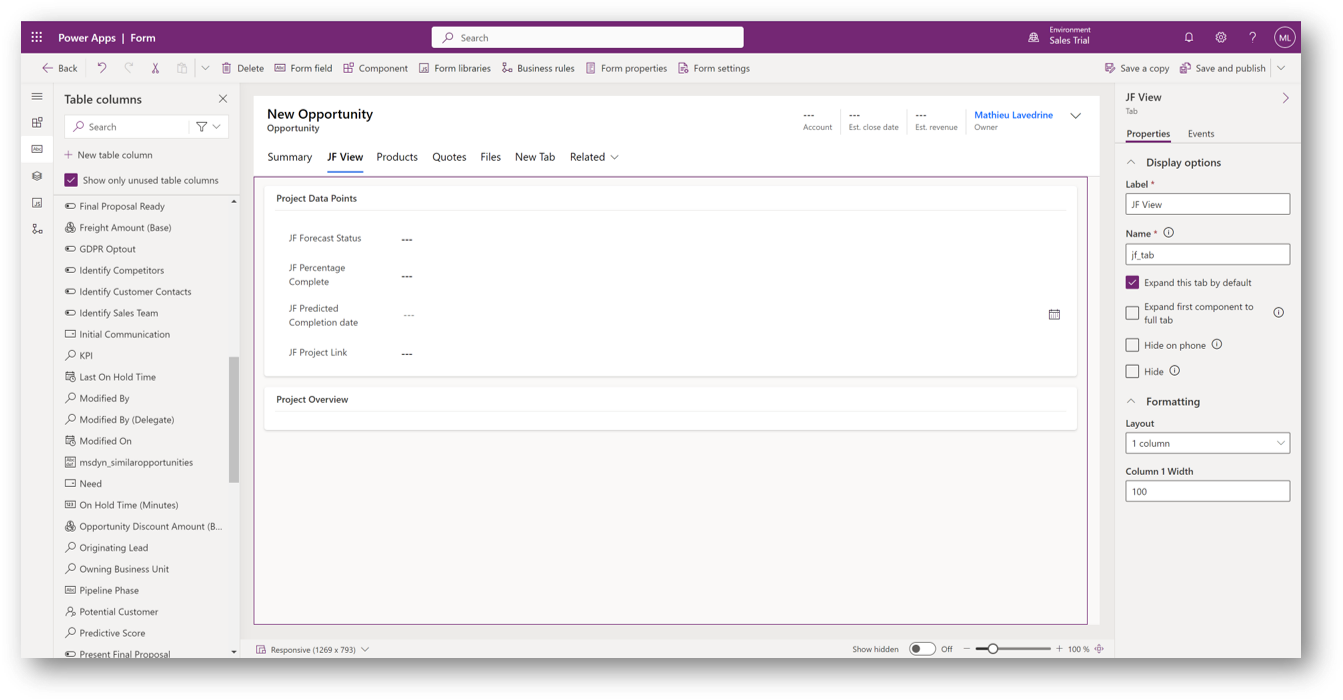
Task: Open the Events tab in properties pane
Action: coord(1200,134)
